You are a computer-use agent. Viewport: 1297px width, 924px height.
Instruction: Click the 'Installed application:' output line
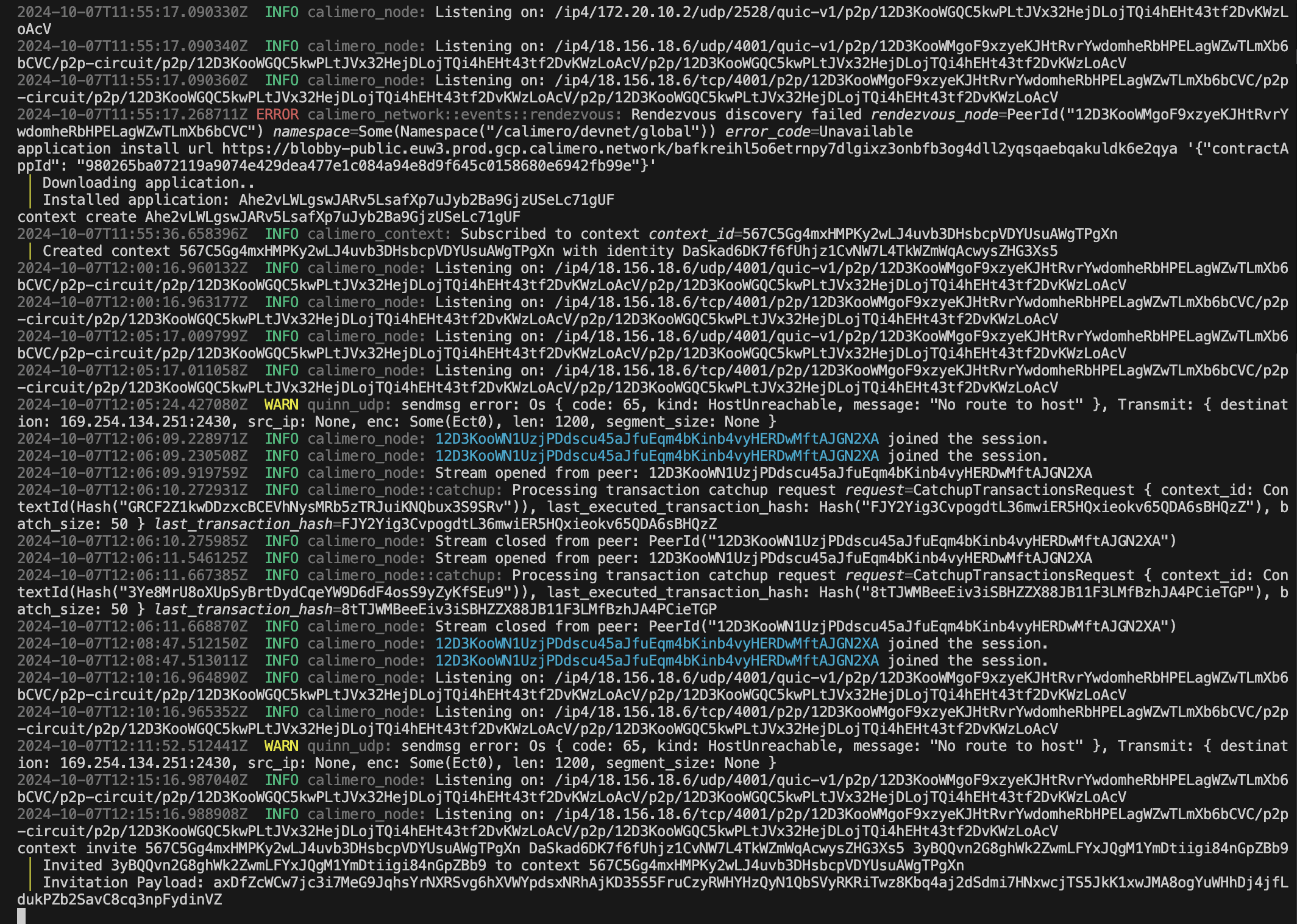[329, 200]
